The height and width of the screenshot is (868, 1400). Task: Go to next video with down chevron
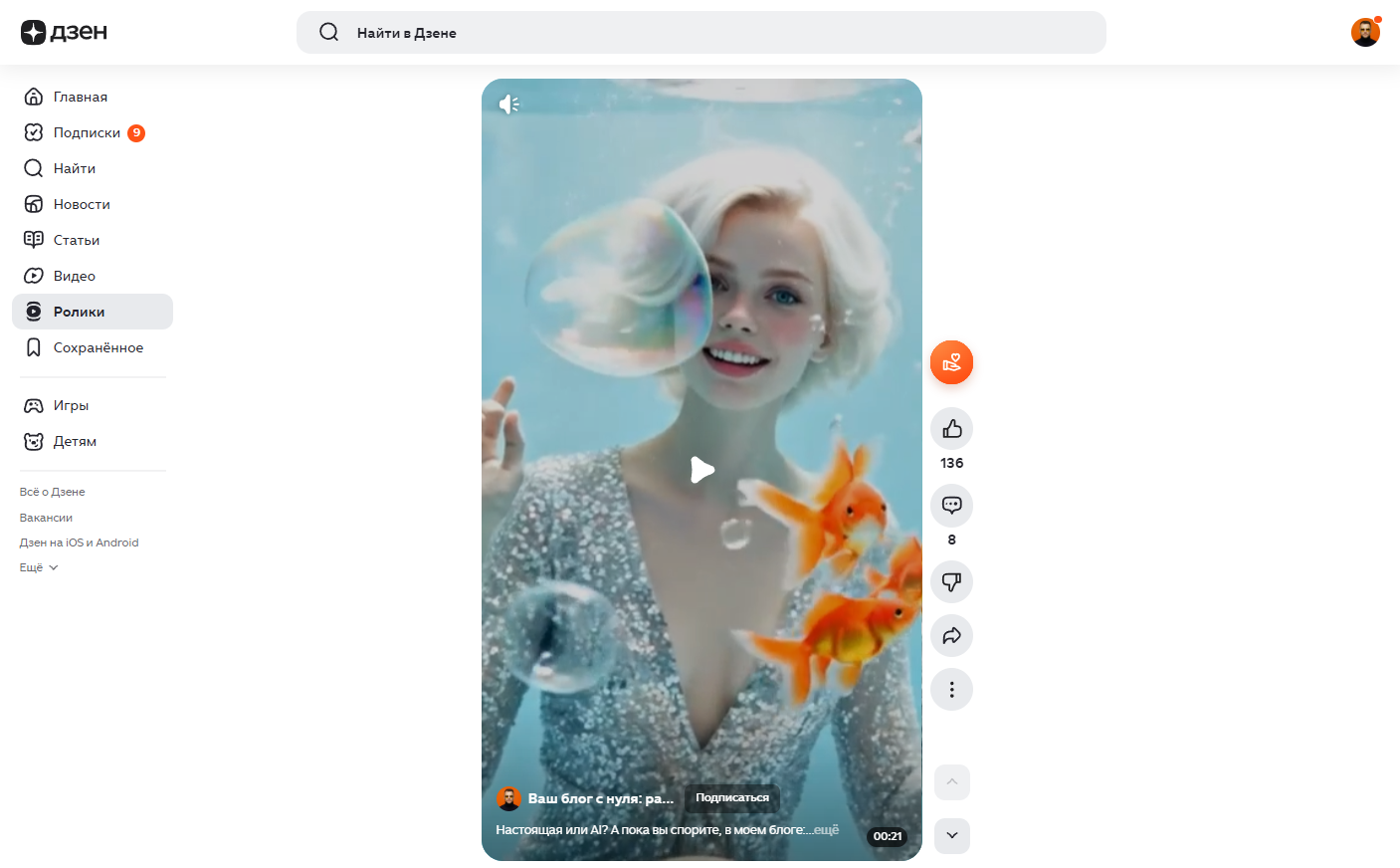tap(951, 836)
